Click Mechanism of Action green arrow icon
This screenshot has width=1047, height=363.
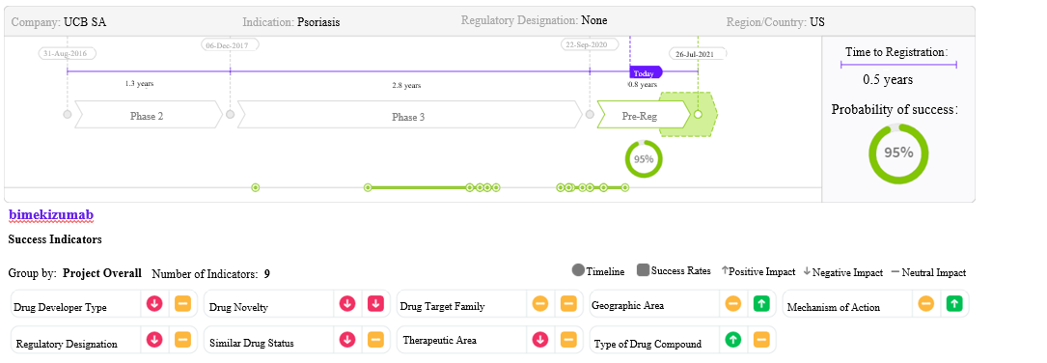pos(955,304)
